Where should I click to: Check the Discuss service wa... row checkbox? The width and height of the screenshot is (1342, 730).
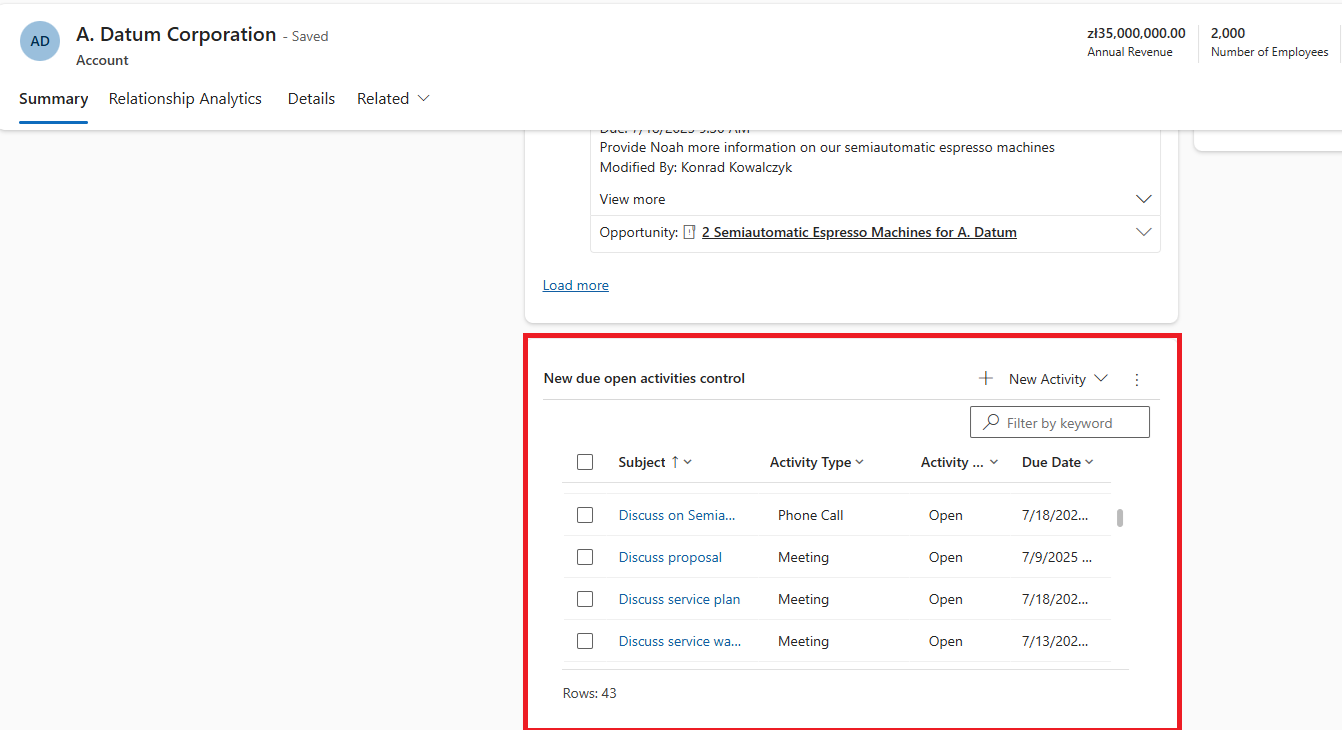pyautogui.click(x=585, y=641)
